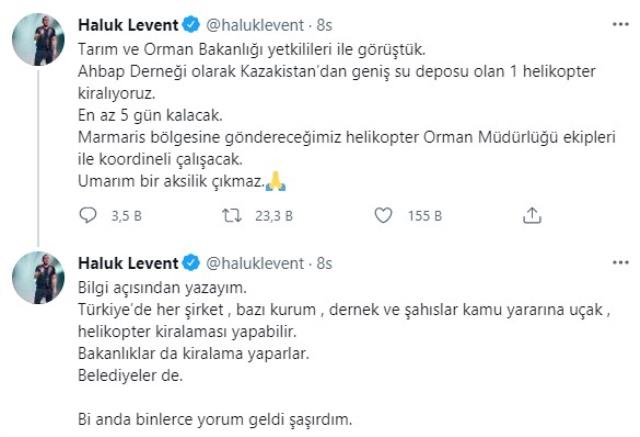Open second tweet's 8s timestamp
This screenshot has height=437, width=640.
pyautogui.click(x=322, y=263)
